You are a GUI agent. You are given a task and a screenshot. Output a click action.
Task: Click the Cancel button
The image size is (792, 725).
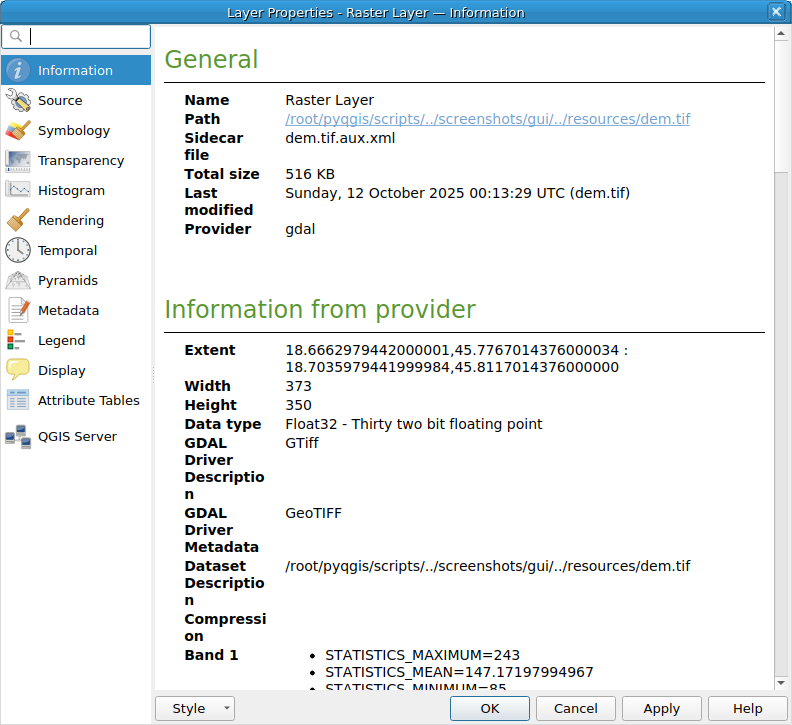pos(576,708)
